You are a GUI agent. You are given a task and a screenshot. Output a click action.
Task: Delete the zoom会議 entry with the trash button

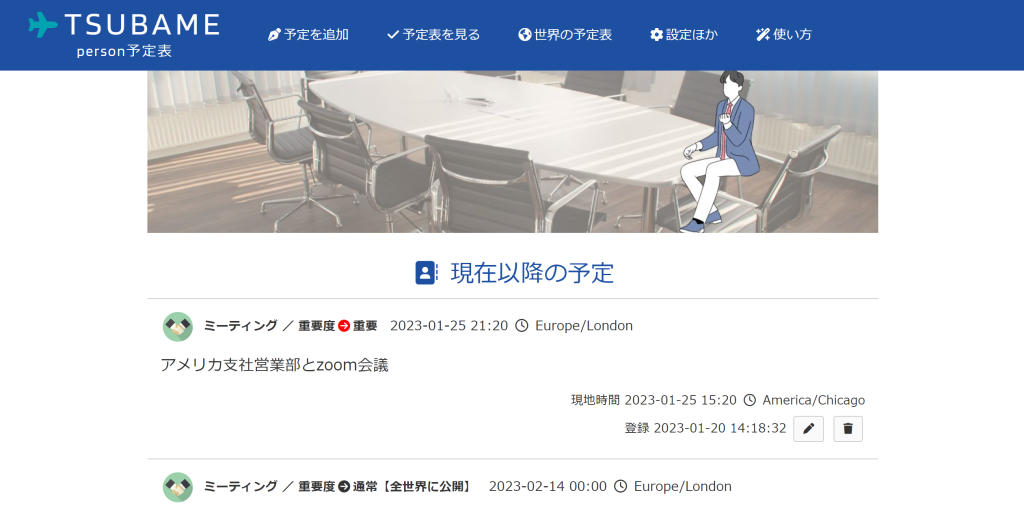tap(848, 429)
